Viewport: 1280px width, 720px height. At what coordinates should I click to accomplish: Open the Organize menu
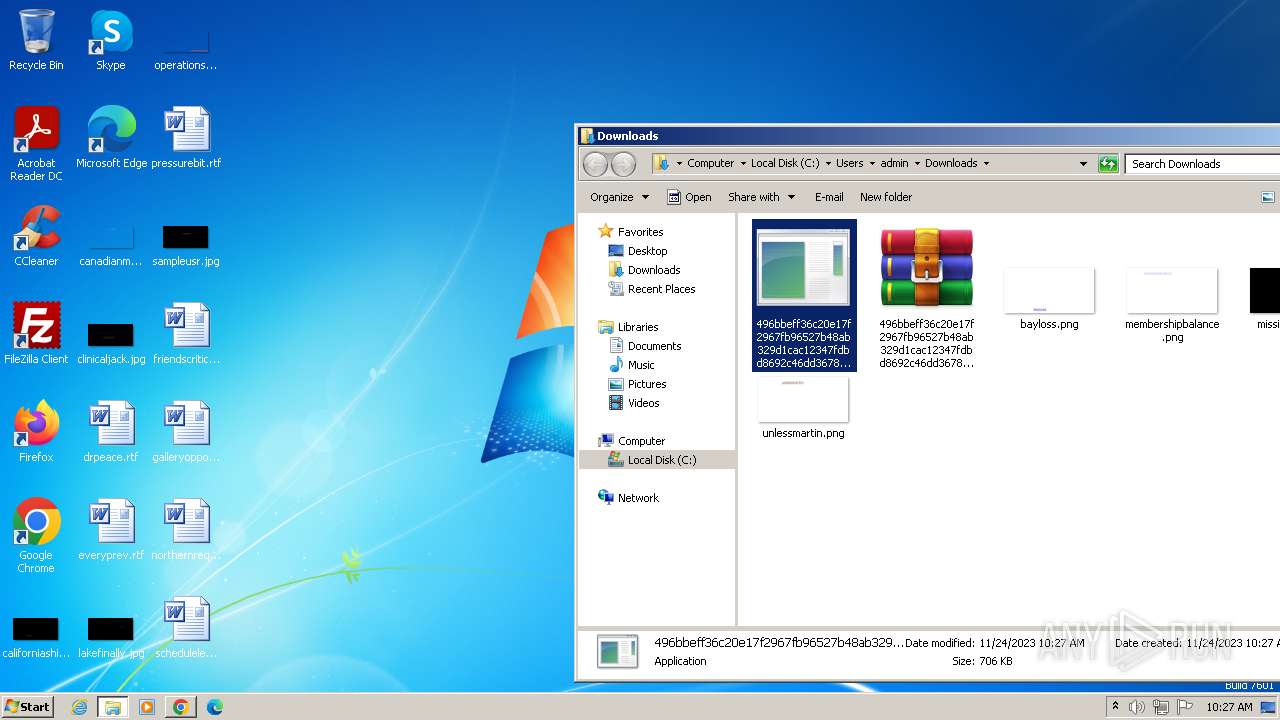619,197
